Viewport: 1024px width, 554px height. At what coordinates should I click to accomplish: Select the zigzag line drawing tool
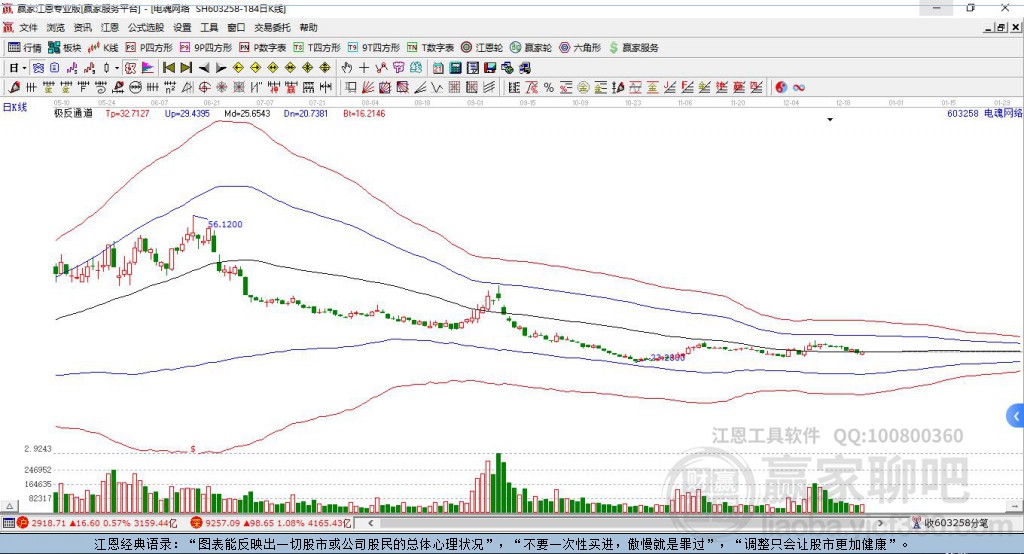(x=437, y=88)
